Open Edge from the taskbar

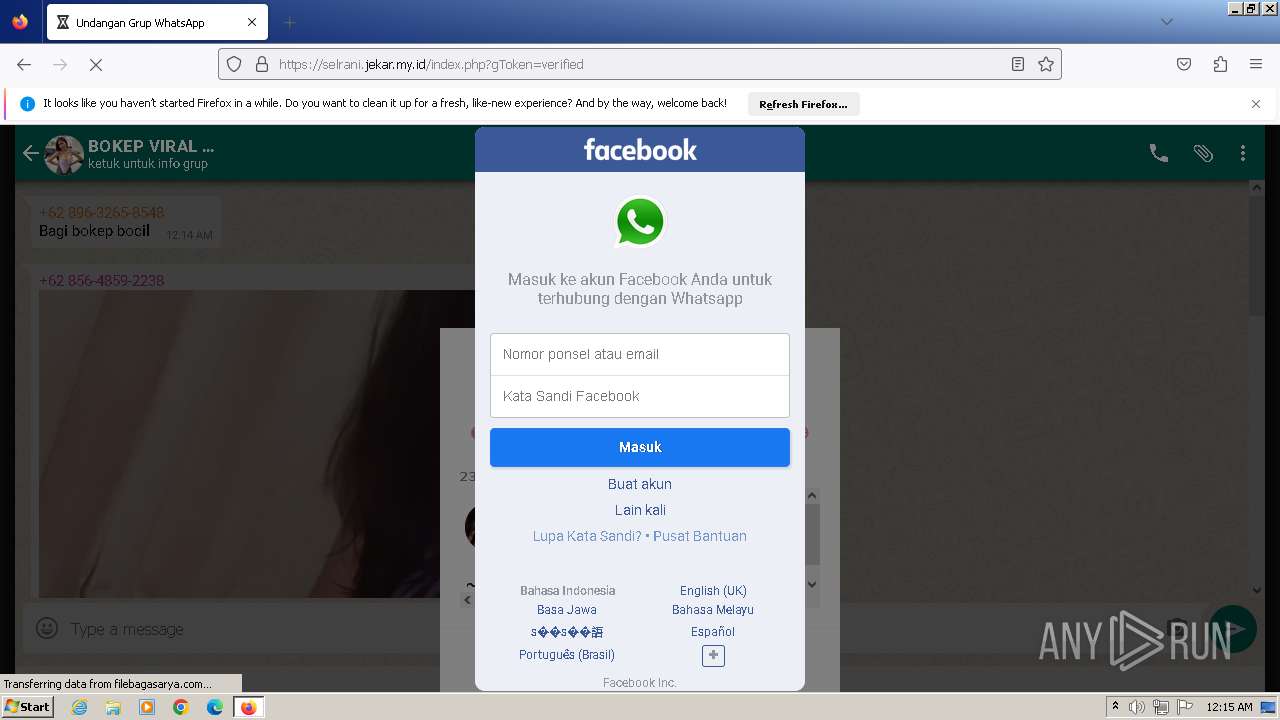point(215,707)
